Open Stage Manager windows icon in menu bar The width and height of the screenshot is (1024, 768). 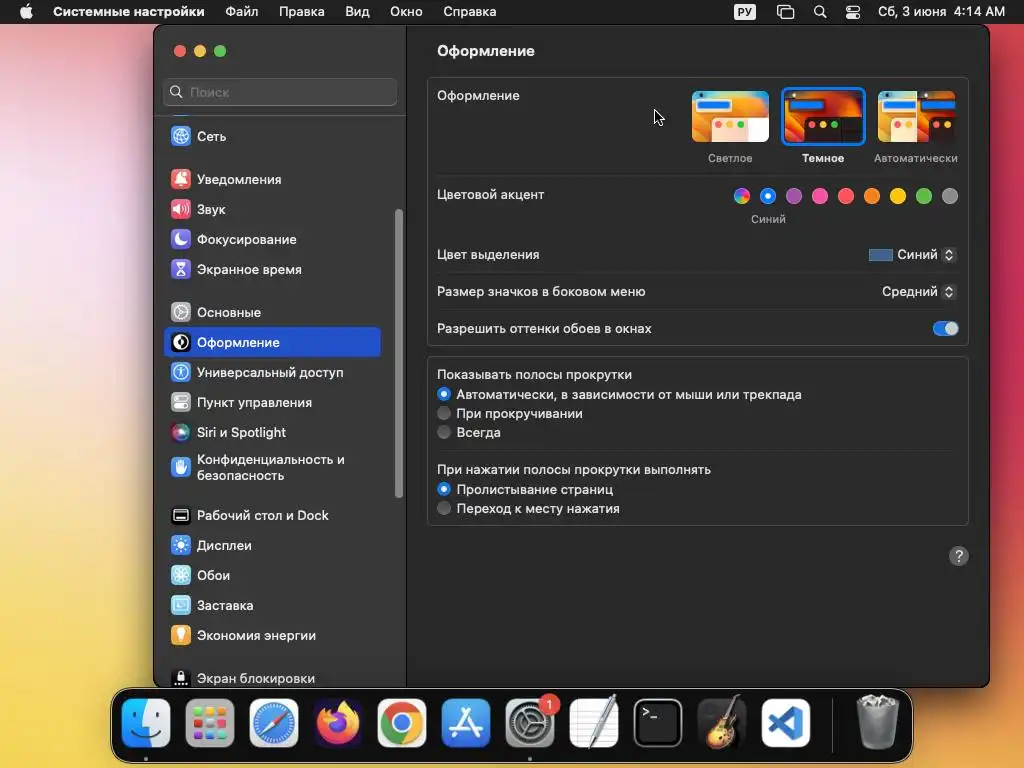pyautogui.click(x=786, y=12)
